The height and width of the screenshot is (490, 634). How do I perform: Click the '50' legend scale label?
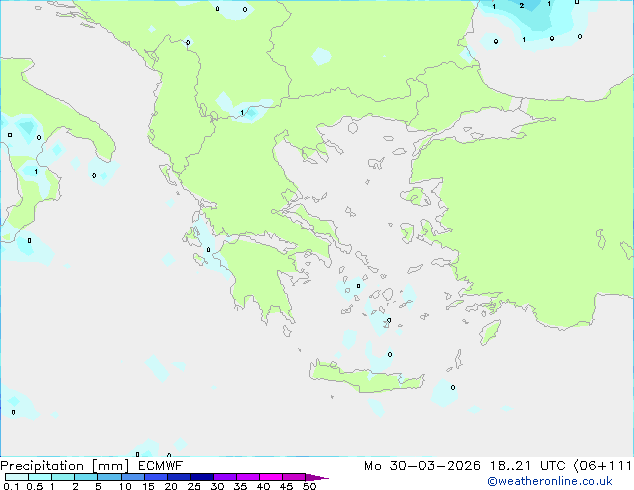pos(309,486)
